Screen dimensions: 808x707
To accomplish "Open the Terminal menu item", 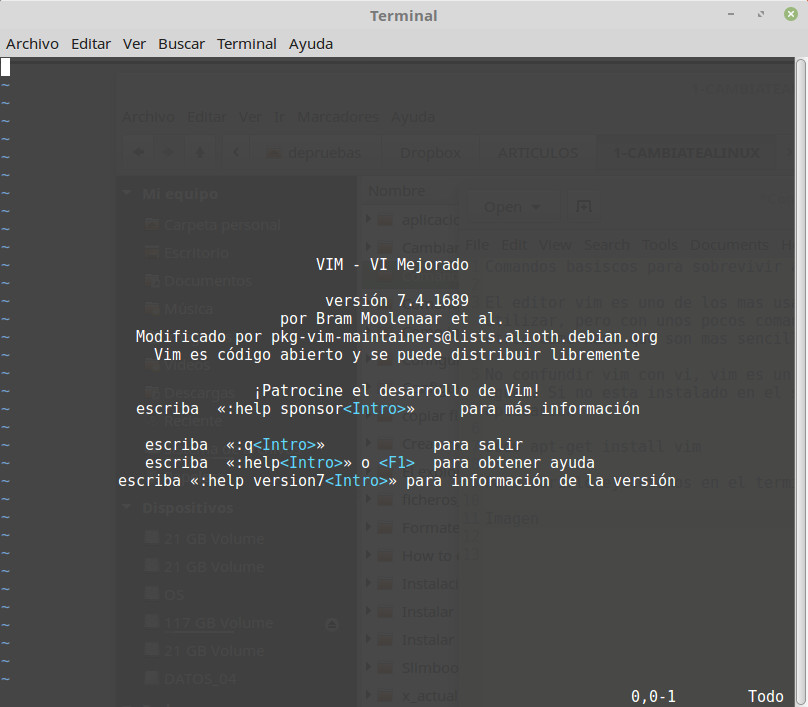I will [246, 44].
